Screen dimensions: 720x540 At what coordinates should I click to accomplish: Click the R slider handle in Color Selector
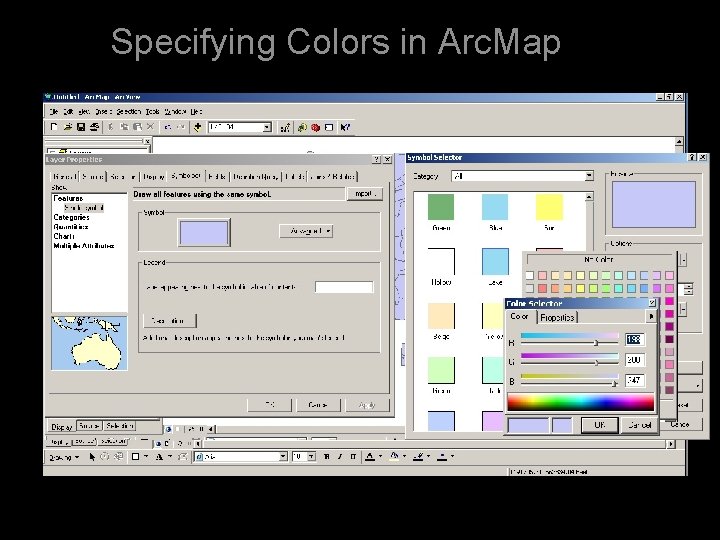596,343
